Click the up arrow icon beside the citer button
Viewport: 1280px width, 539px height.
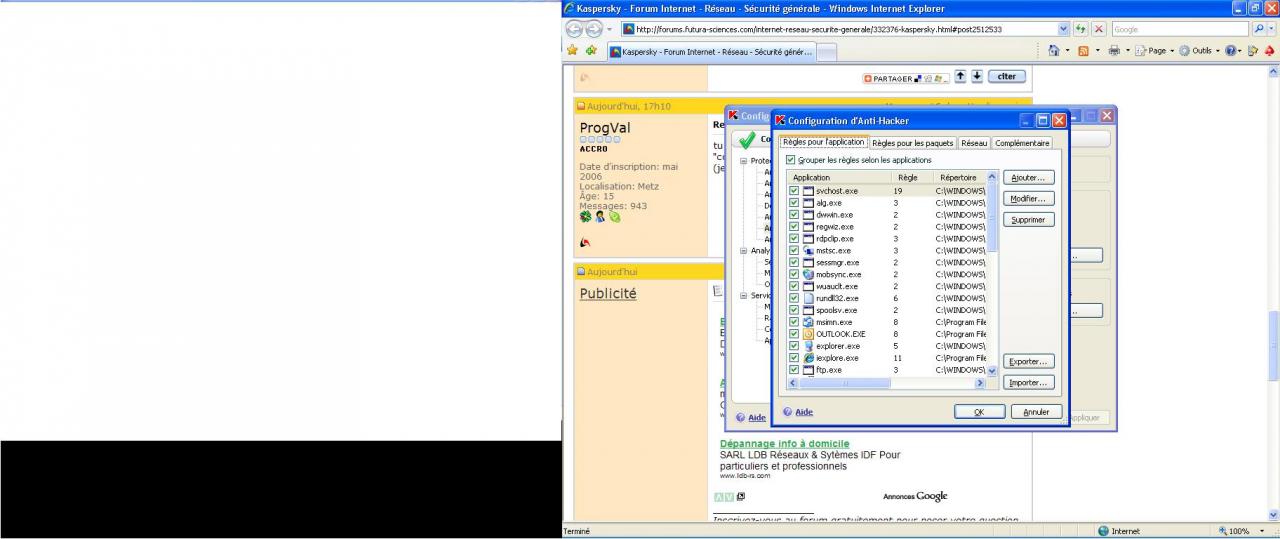(960, 76)
